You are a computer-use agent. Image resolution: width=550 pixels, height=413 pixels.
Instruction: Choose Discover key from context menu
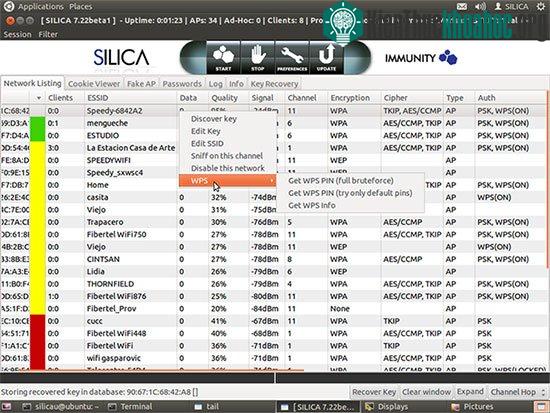(x=228, y=119)
